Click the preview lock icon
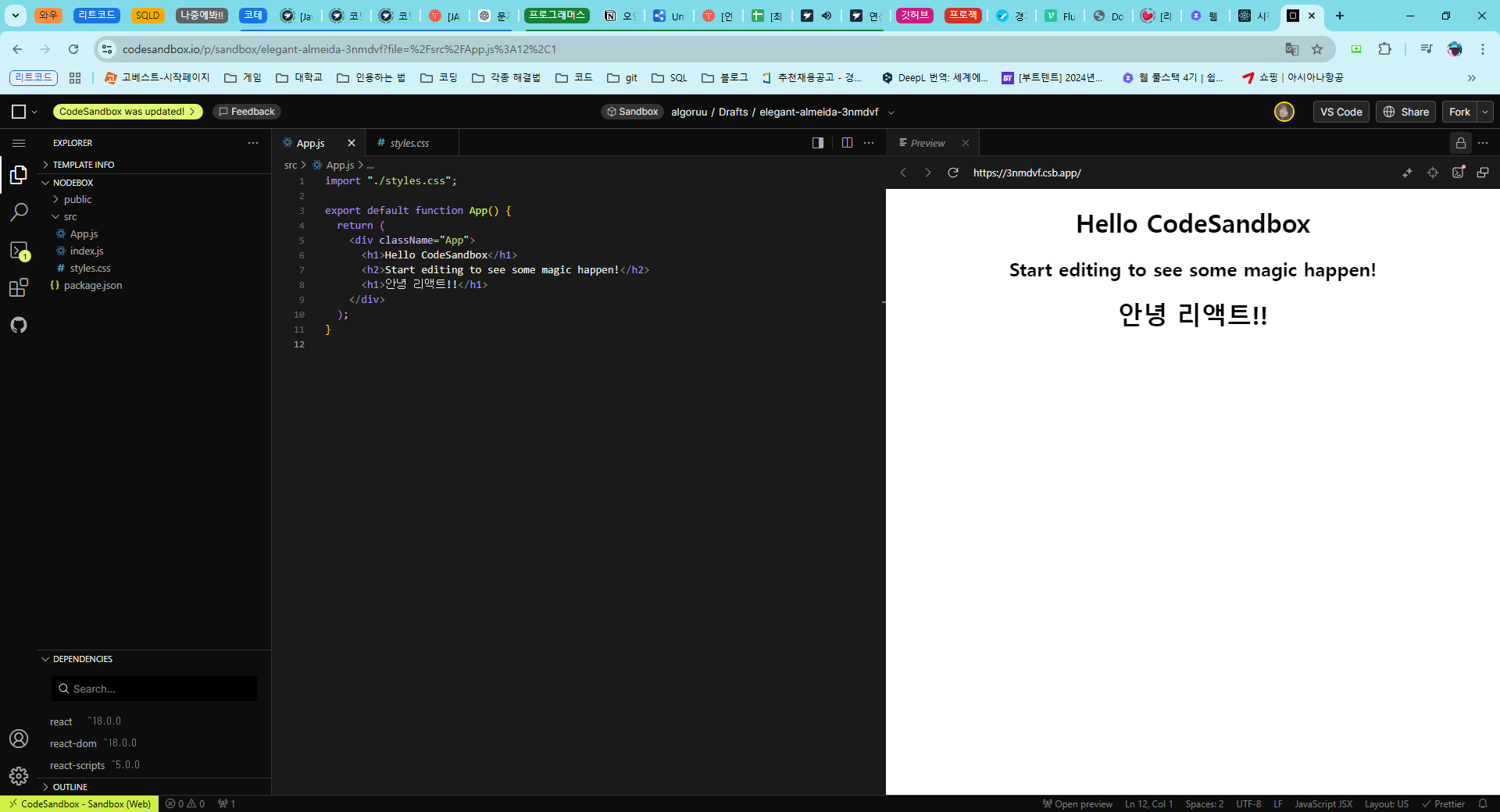The width and height of the screenshot is (1500, 812). (x=1461, y=143)
